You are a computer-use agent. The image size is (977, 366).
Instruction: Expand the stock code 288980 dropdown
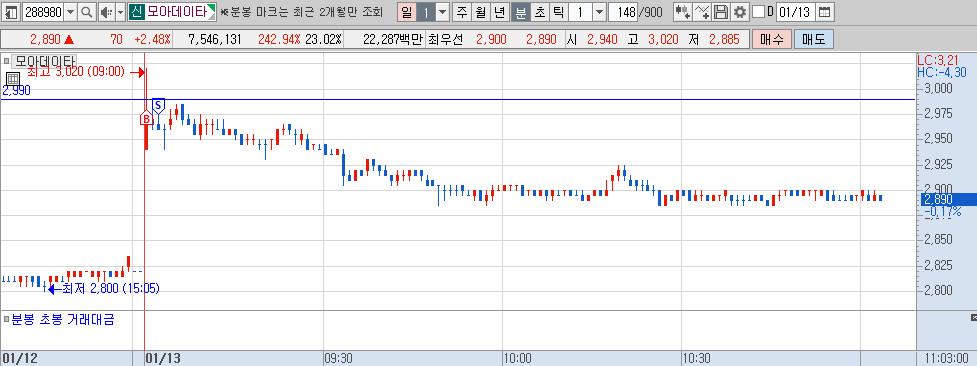click(70, 11)
